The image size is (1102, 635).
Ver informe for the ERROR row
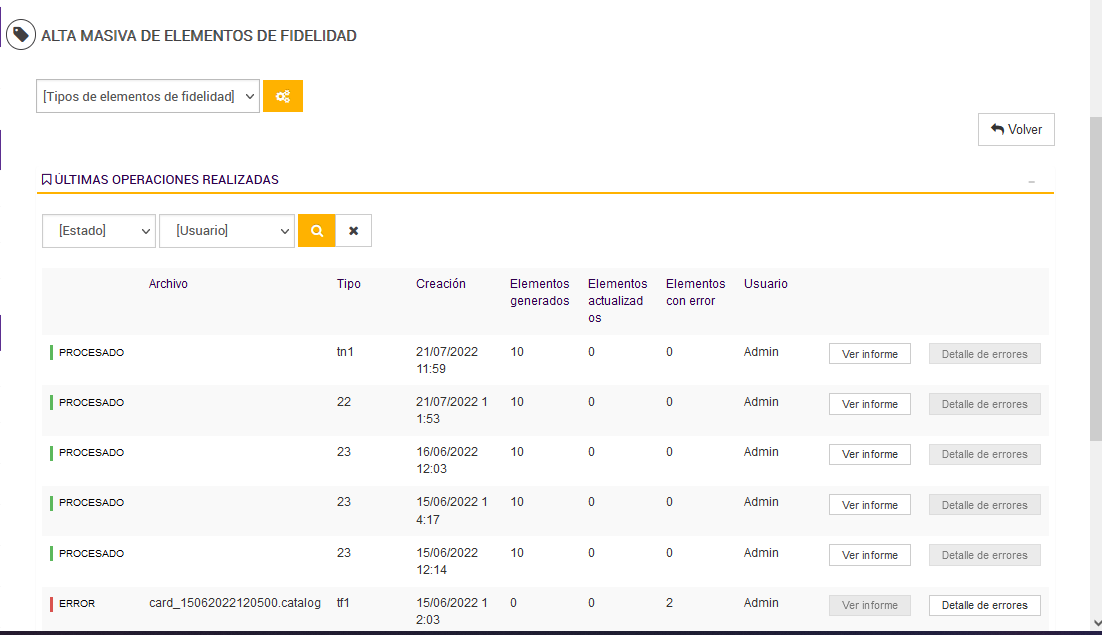(x=870, y=605)
